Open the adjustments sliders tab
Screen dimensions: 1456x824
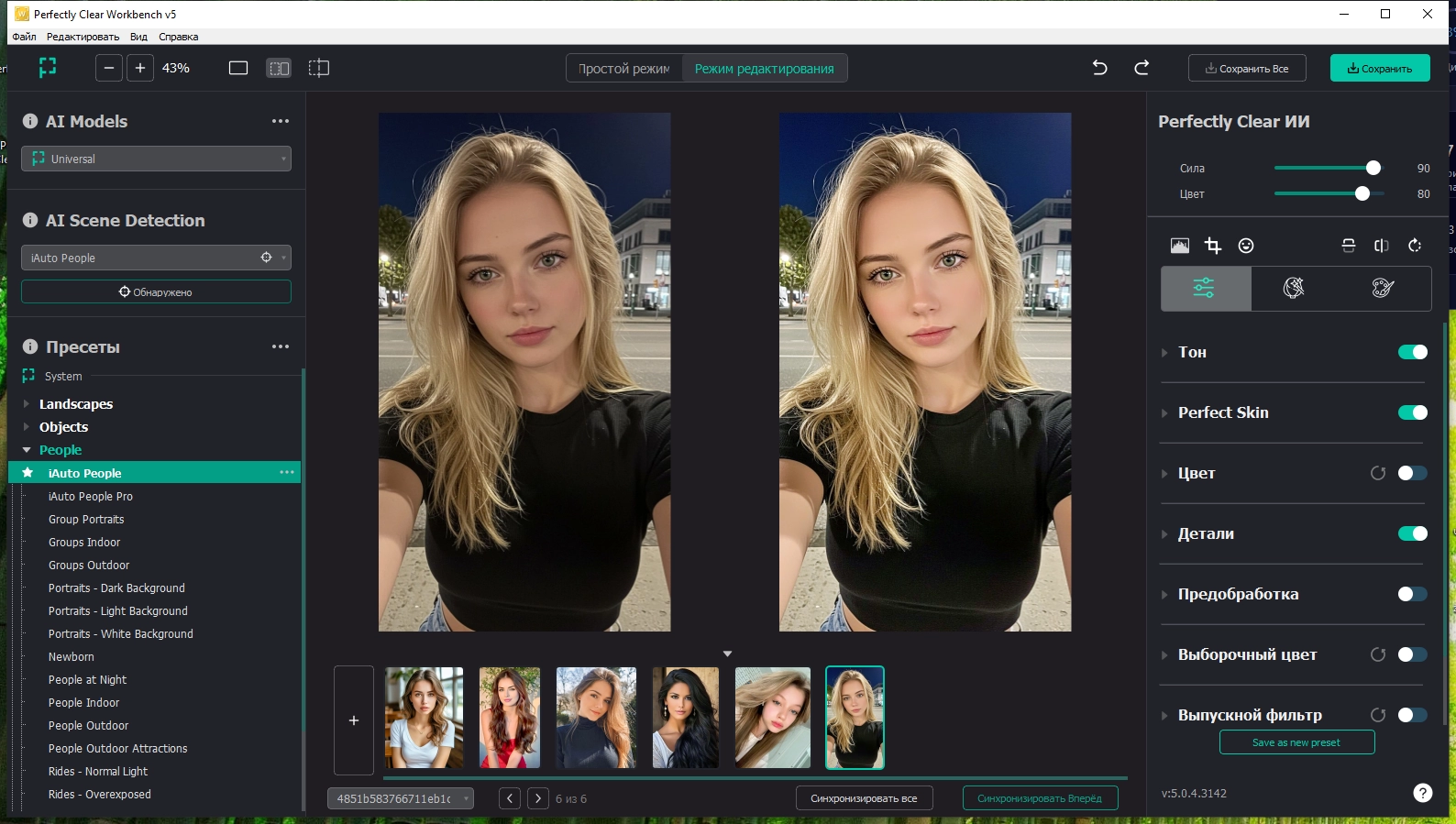[1205, 289]
